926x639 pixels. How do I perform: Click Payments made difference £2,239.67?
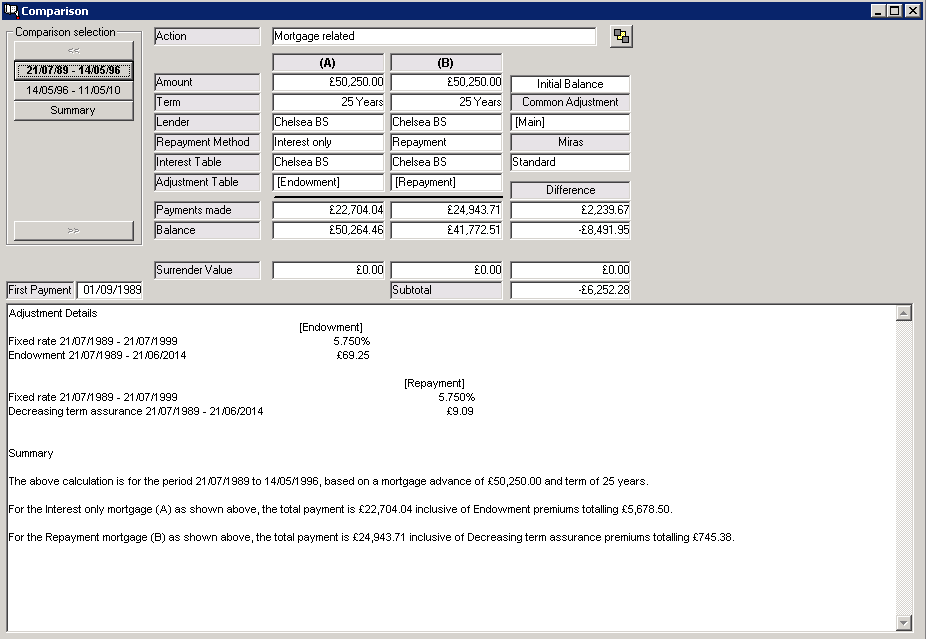point(570,210)
